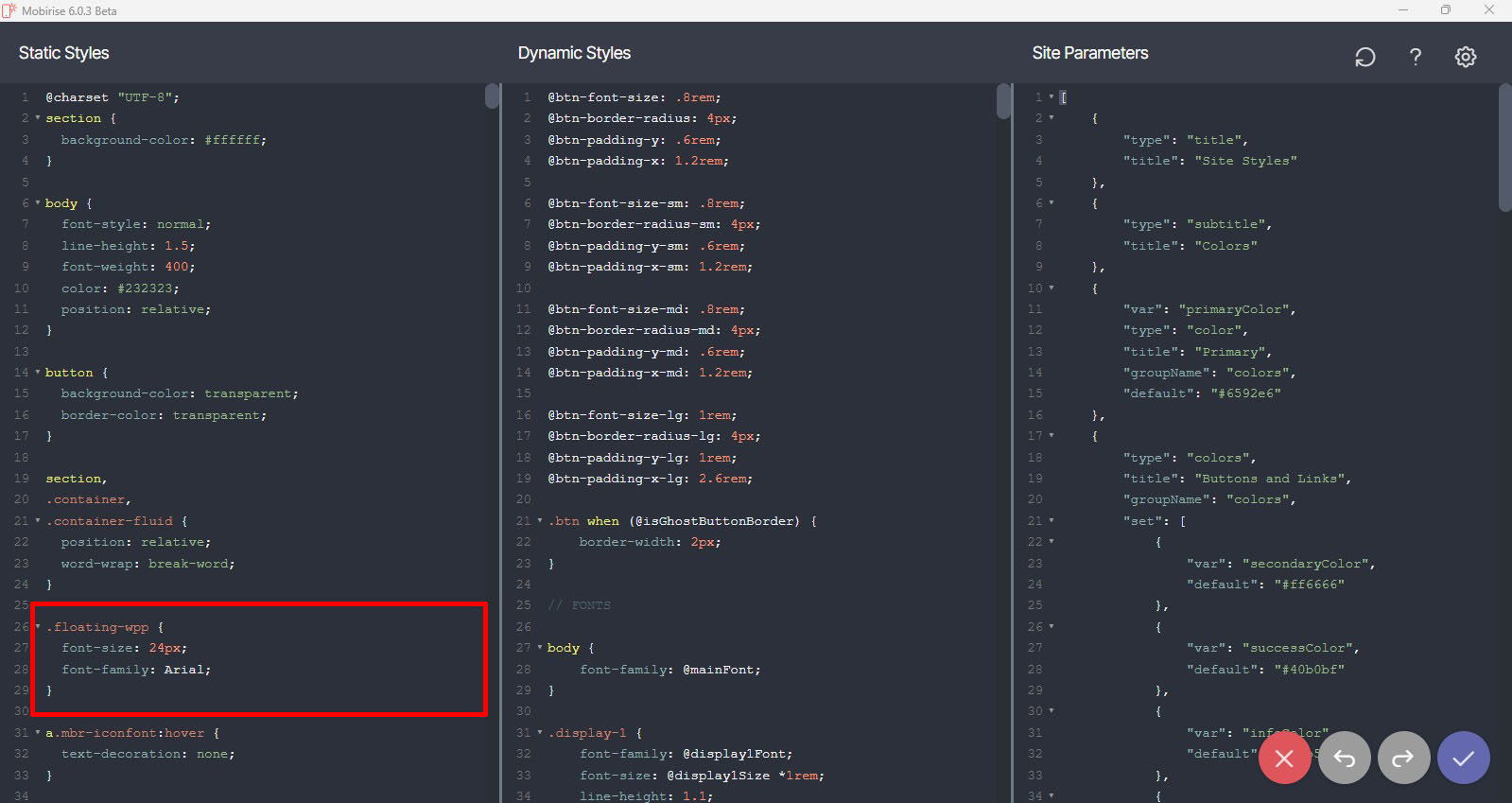Fold the .display-1 block in Dynamic Styles

540,733
